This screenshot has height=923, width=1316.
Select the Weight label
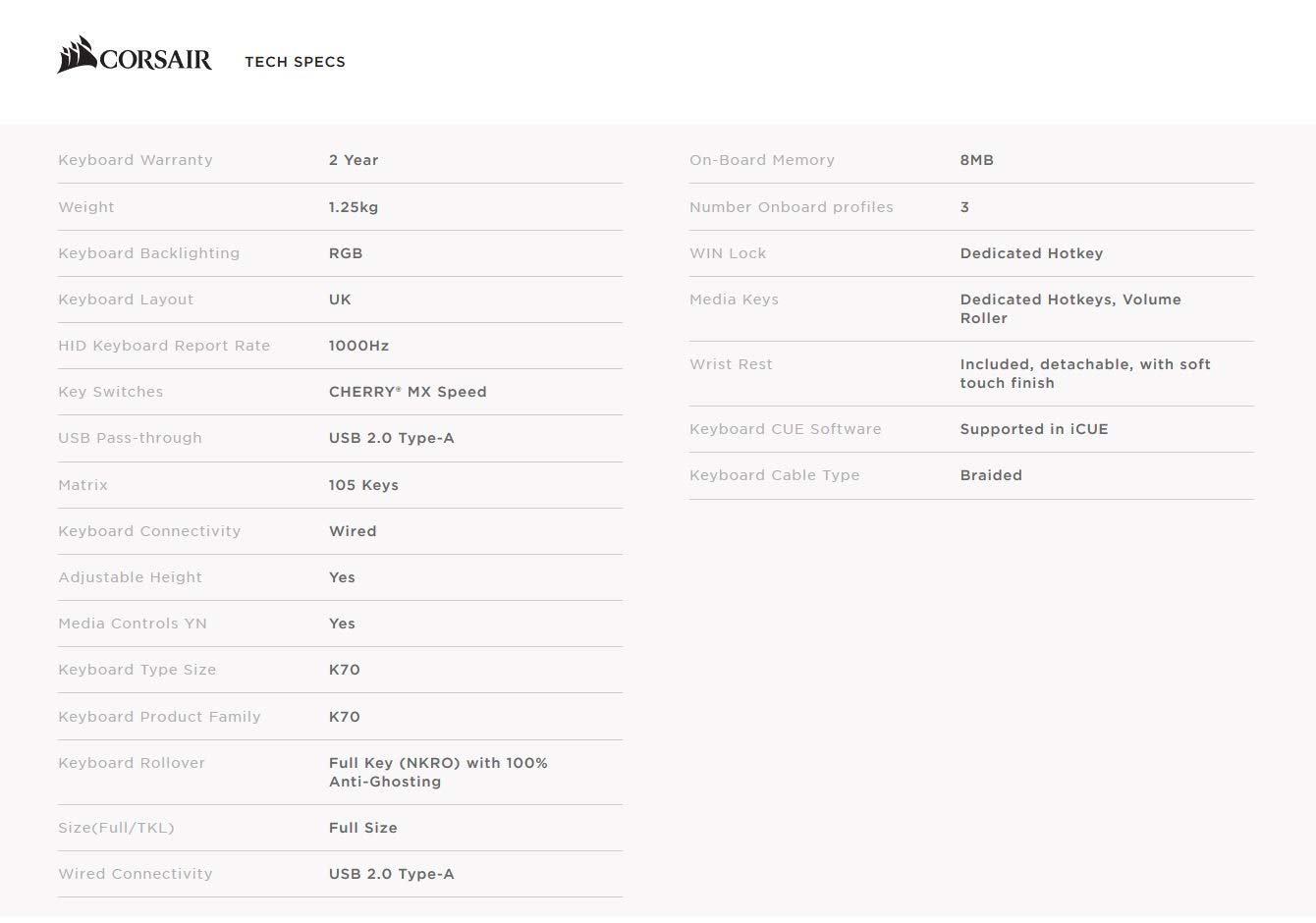tap(86, 207)
